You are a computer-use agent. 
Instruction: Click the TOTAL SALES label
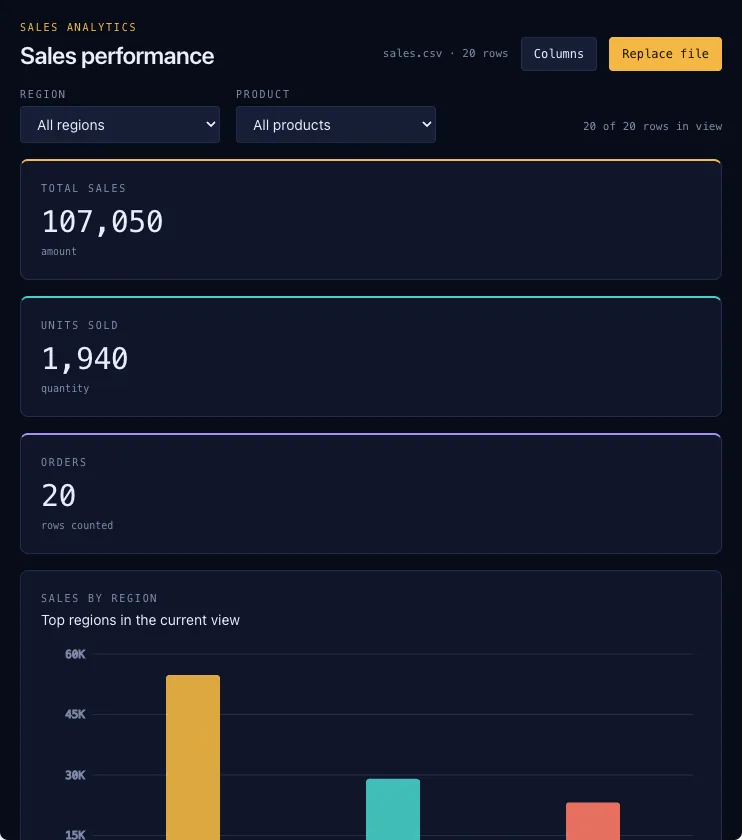coord(84,188)
